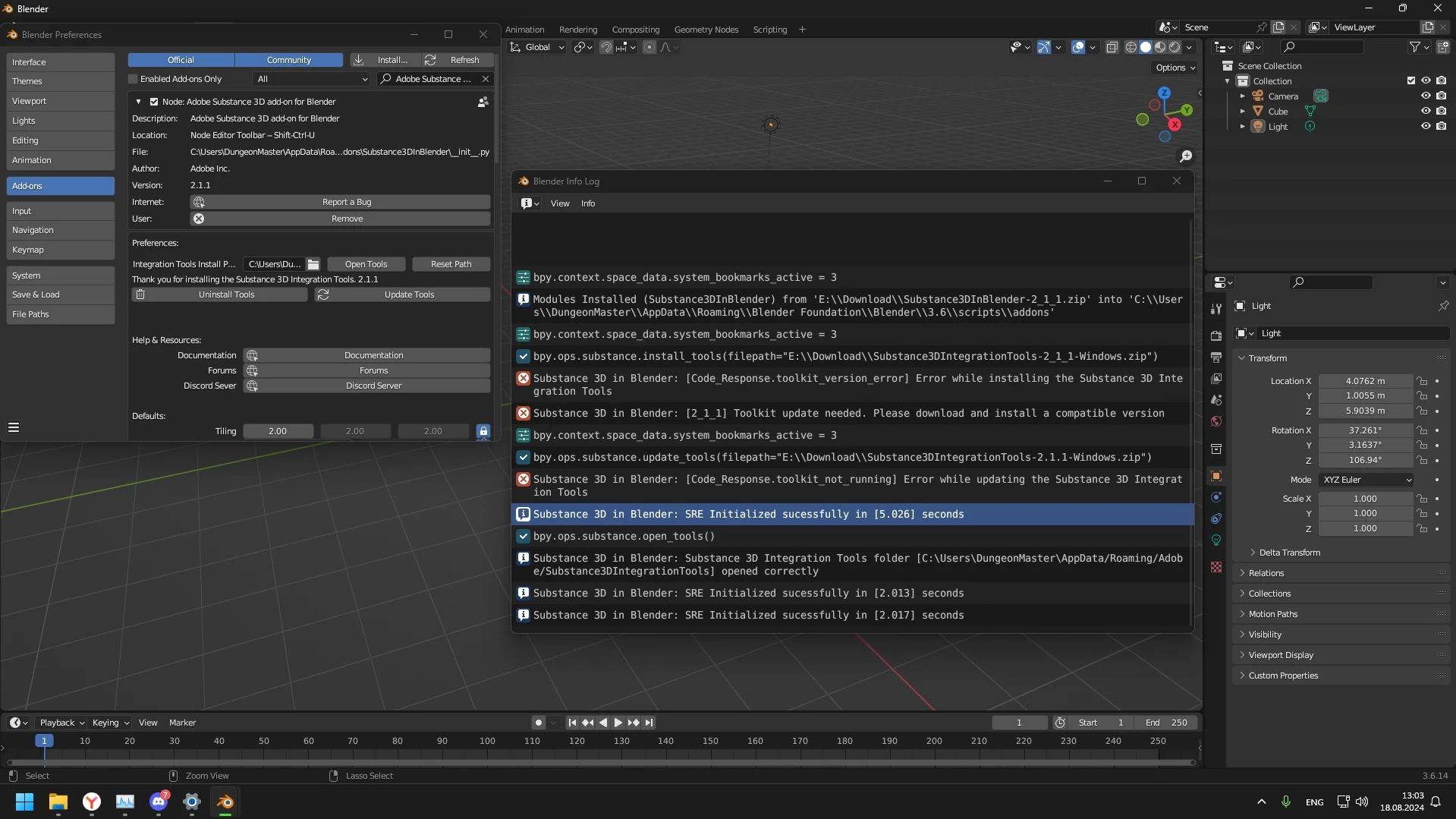Click the End frame field in timeline
Image resolution: width=1456 pixels, height=819 pixels.
coord(1167,723)
